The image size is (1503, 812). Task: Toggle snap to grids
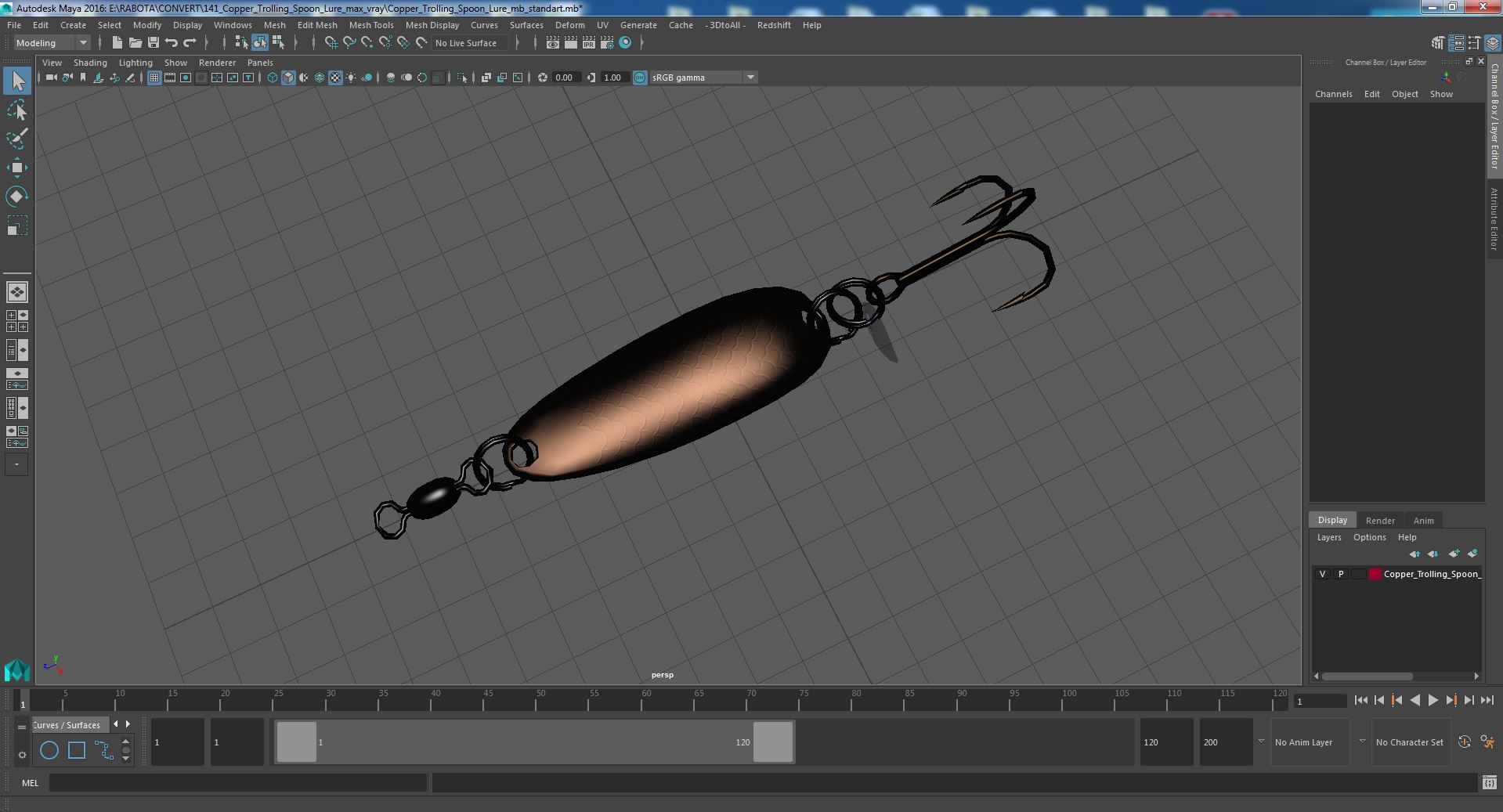331,43
